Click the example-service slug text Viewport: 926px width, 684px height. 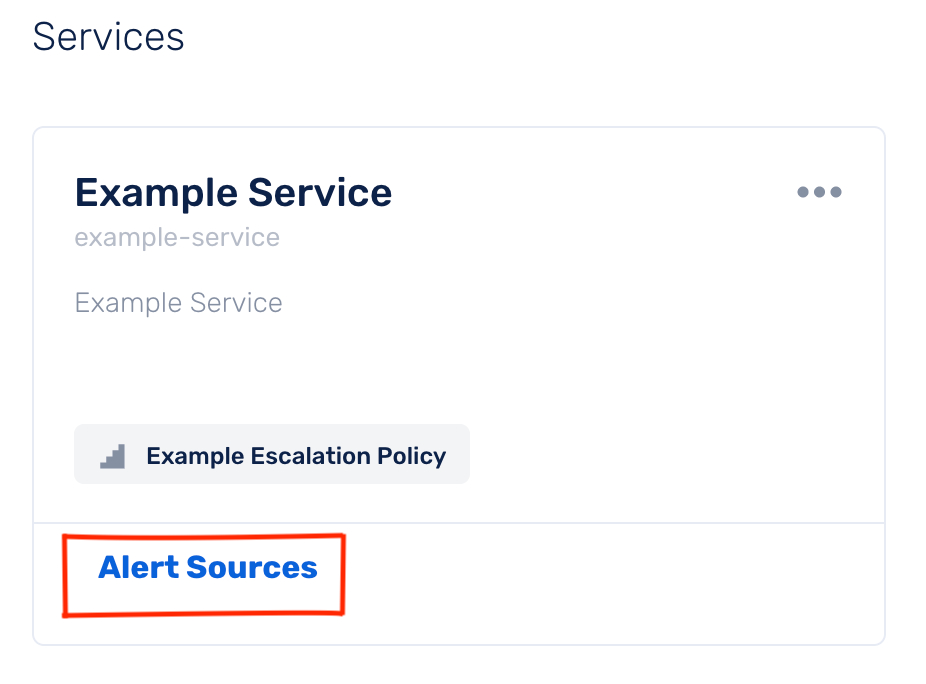tap(177, 238)
